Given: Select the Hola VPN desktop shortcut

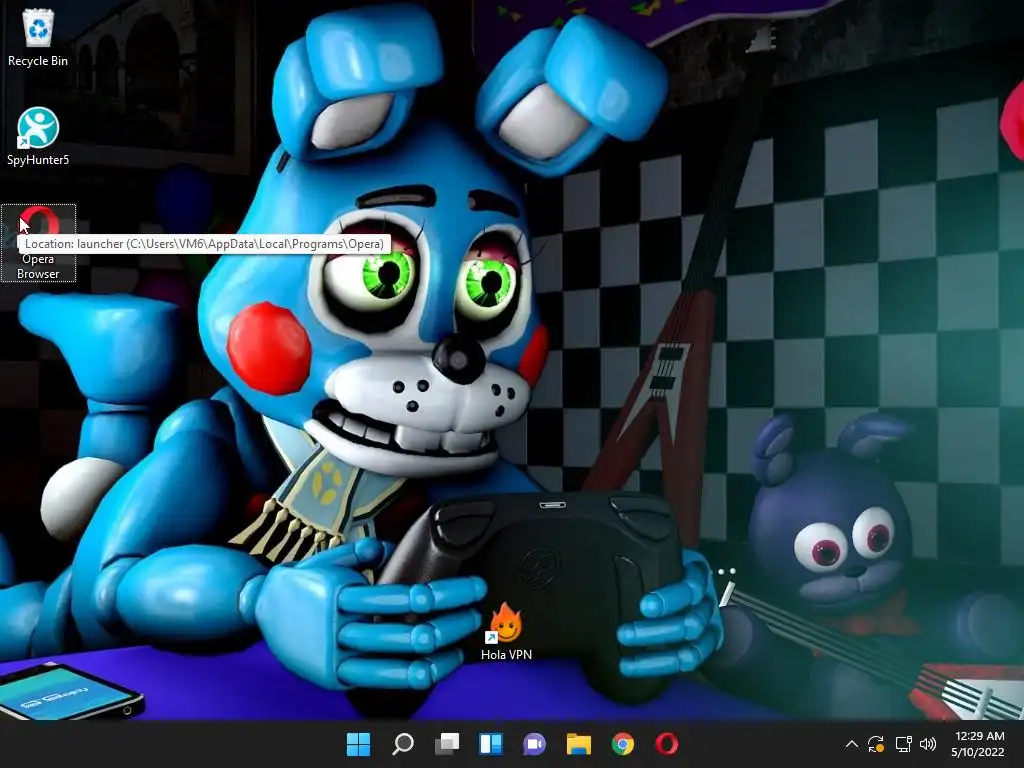Looking at the screenshot, I should pyautogui.click(x=506, y=631).
